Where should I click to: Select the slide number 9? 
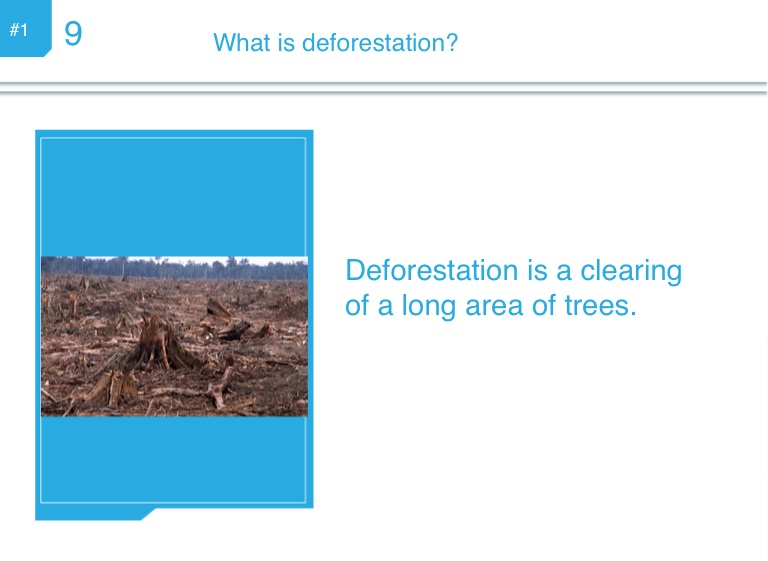pyautogui.click(x=73, y=35)
